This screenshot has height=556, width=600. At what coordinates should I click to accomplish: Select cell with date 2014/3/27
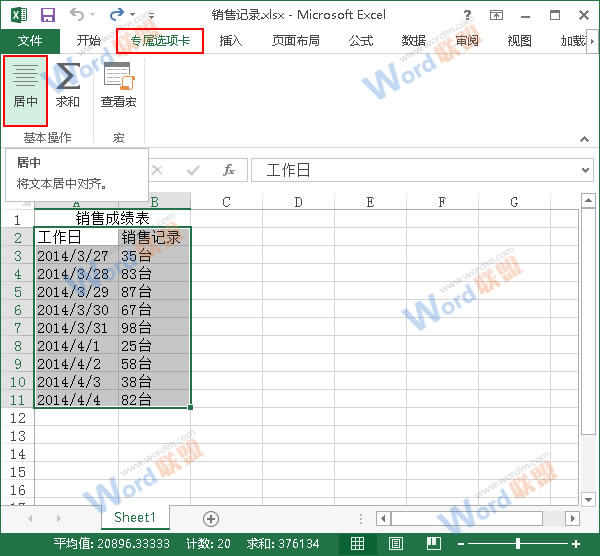77,256
